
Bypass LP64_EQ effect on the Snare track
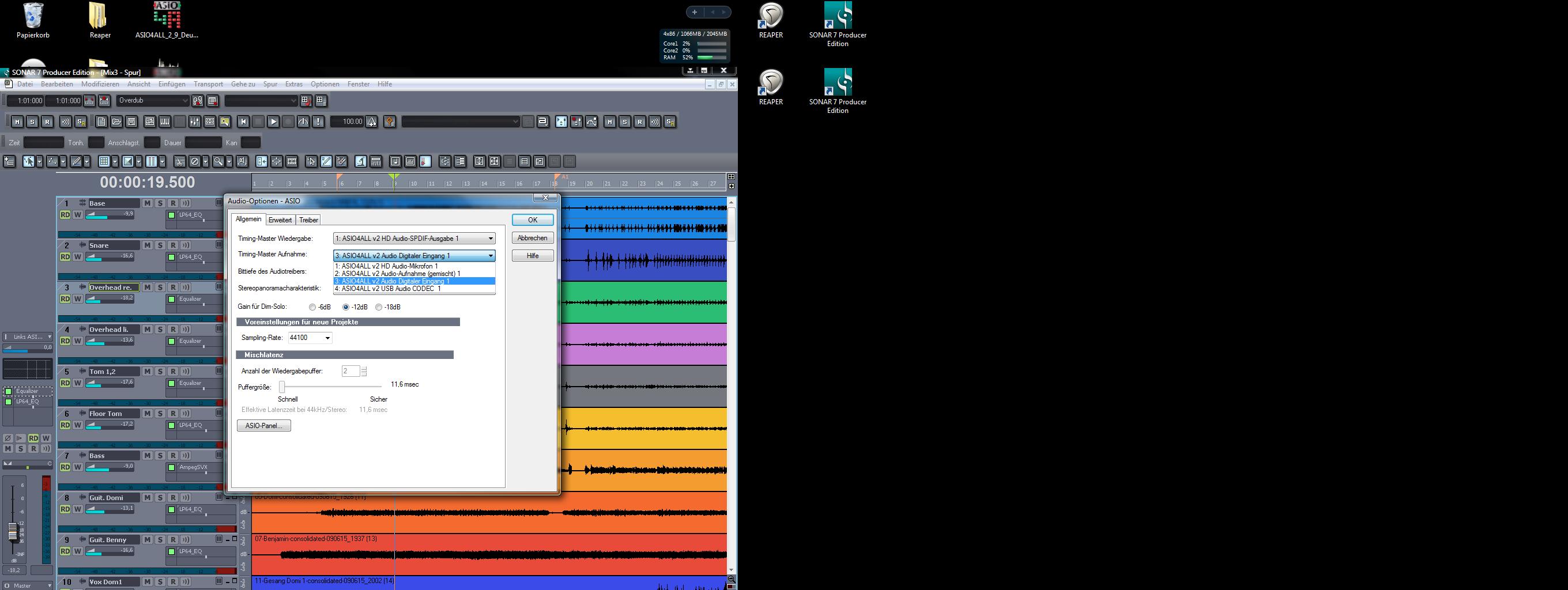tap(172, 258)
